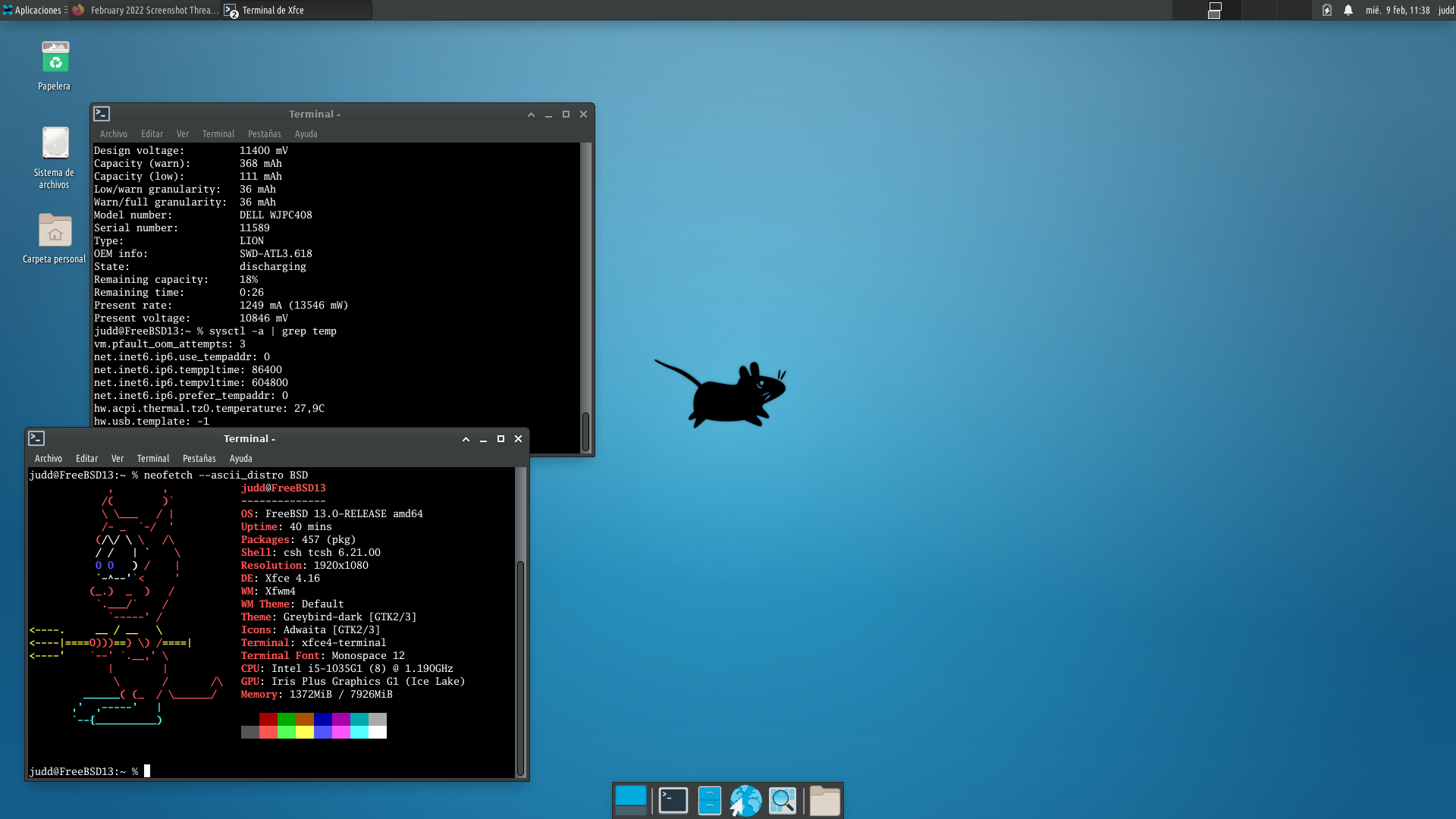Activate the Terminal de Xfce taskbar button
This screenshot has height=819, width=1456.
[x=297, y=10]
